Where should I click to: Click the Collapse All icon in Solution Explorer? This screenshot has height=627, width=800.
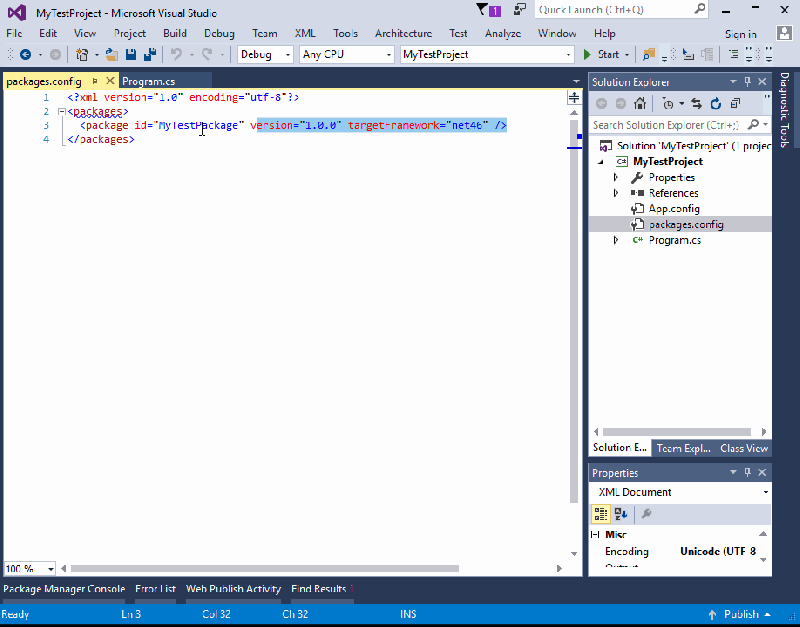[x=736, y=103]
